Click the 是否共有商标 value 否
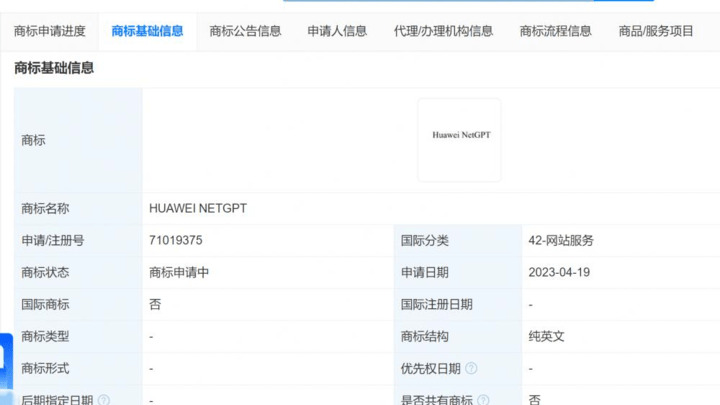The height and width of the screenshot is (405, 720). (534, 400)
